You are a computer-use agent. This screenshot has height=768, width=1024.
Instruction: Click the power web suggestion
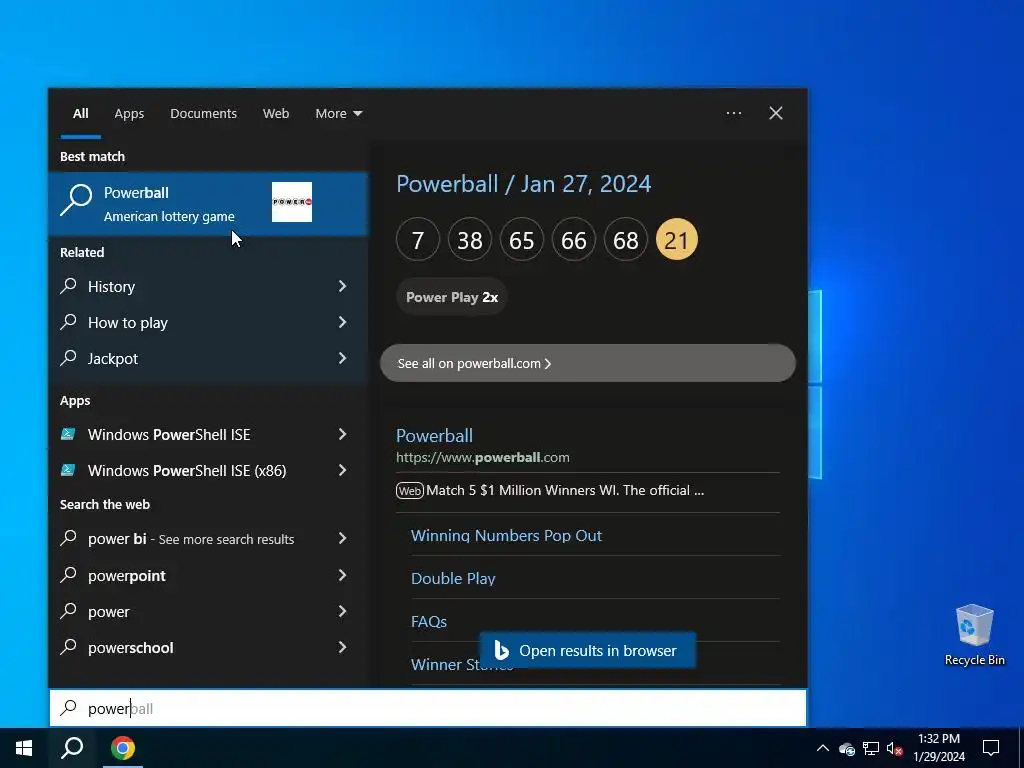pos(108,612)
